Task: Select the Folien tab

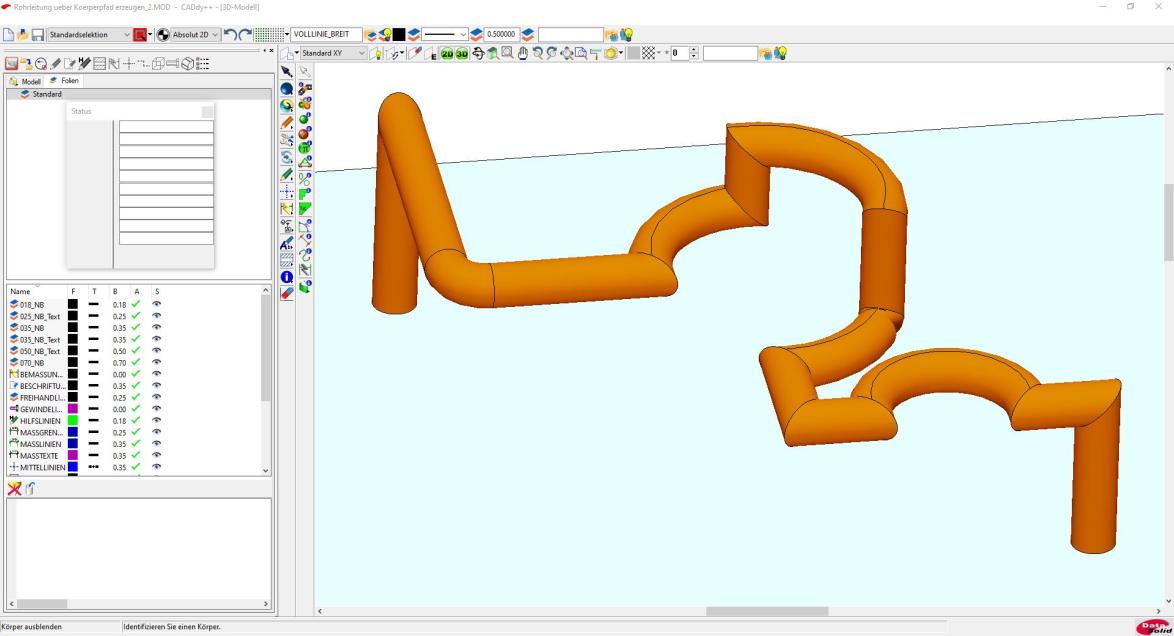Action: coord(65,80)
